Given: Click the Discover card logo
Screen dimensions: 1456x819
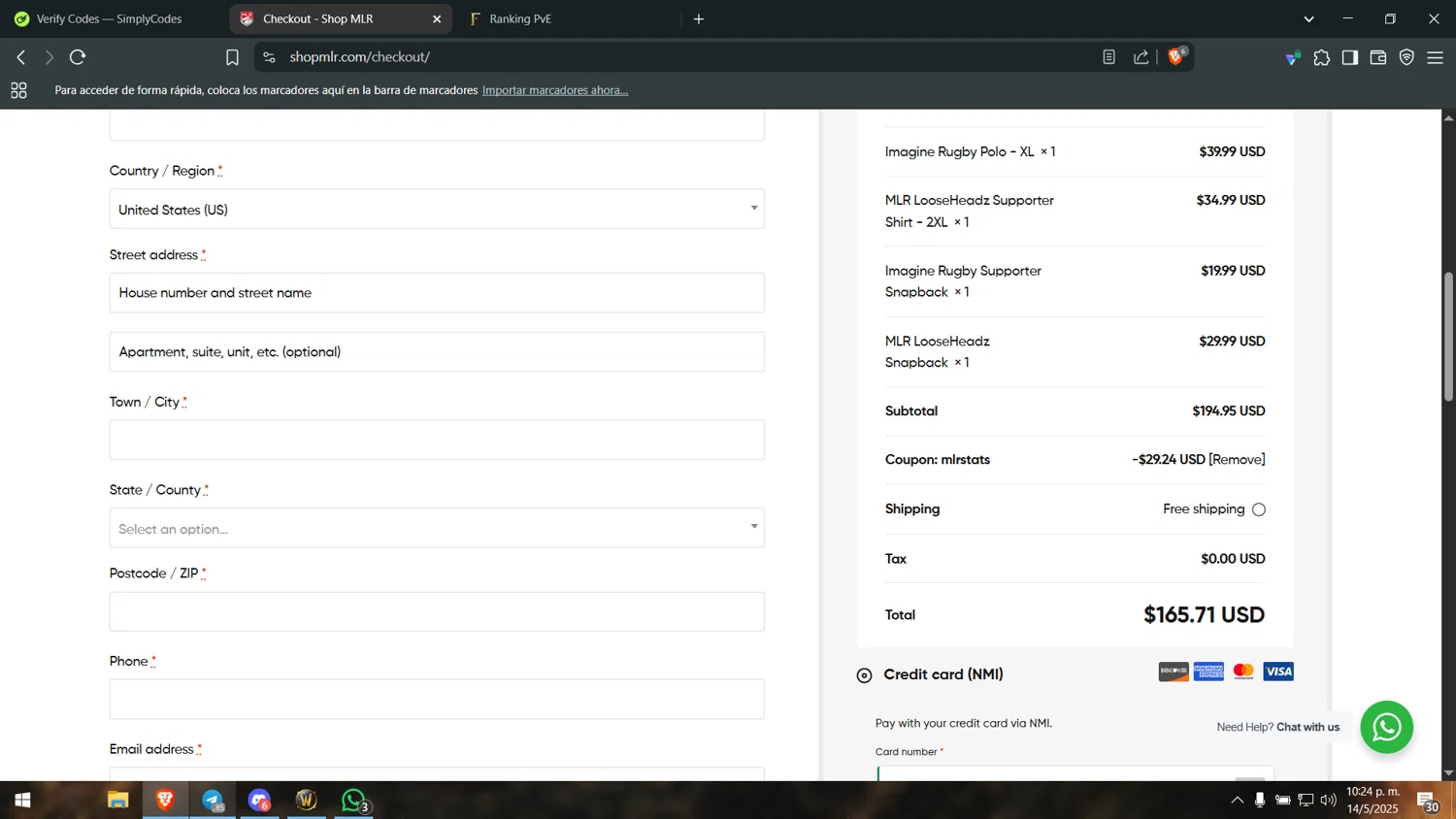Looking at the screenshot, I should click(x=1174, y=672).
